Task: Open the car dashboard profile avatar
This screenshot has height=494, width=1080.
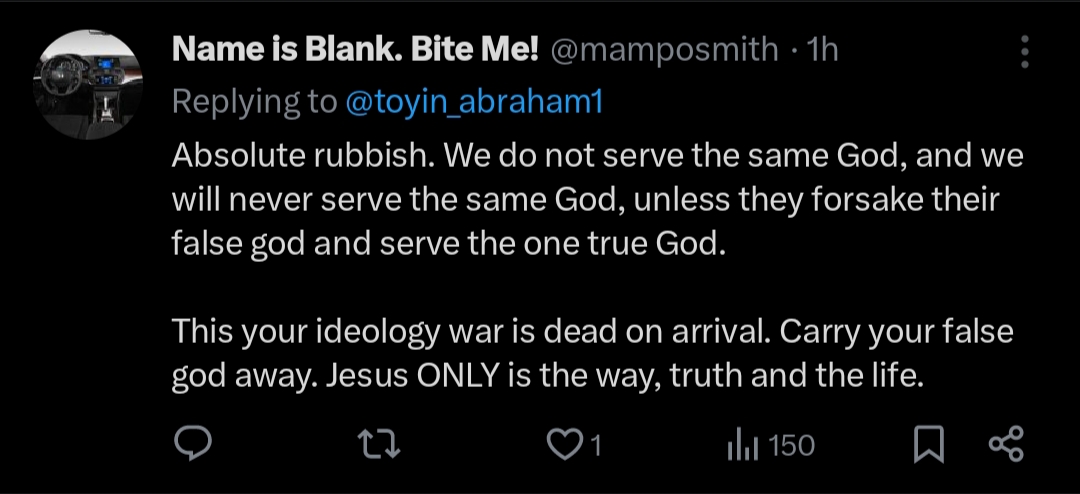Action: coord(88,86)
